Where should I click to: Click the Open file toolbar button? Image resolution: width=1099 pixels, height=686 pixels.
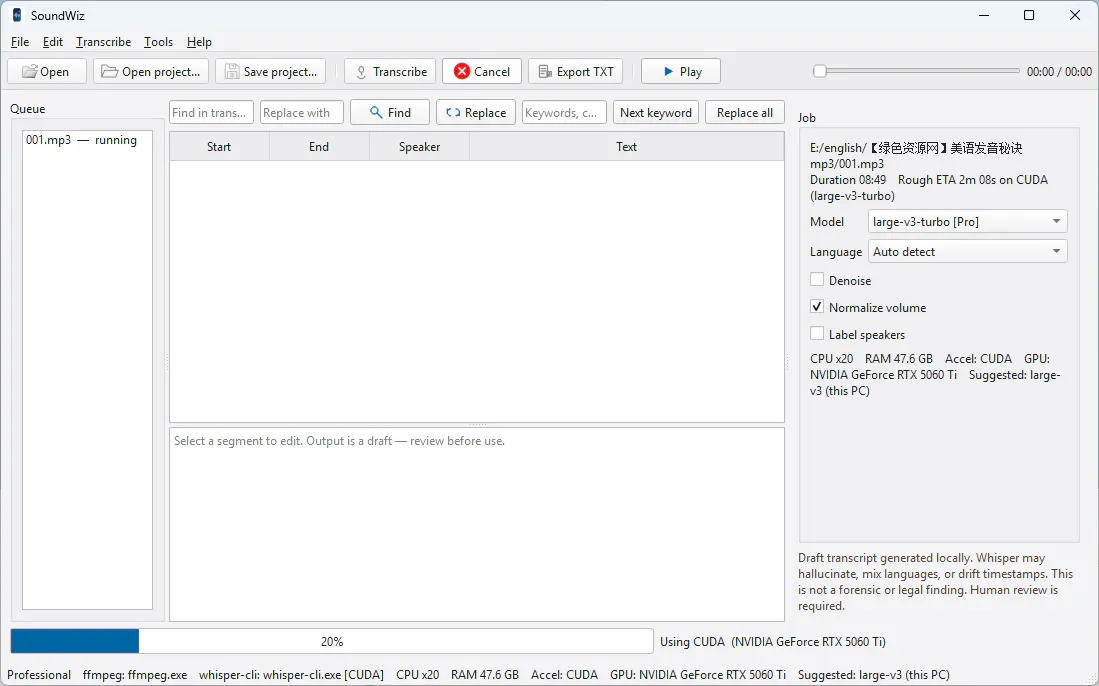pos(46,71)
